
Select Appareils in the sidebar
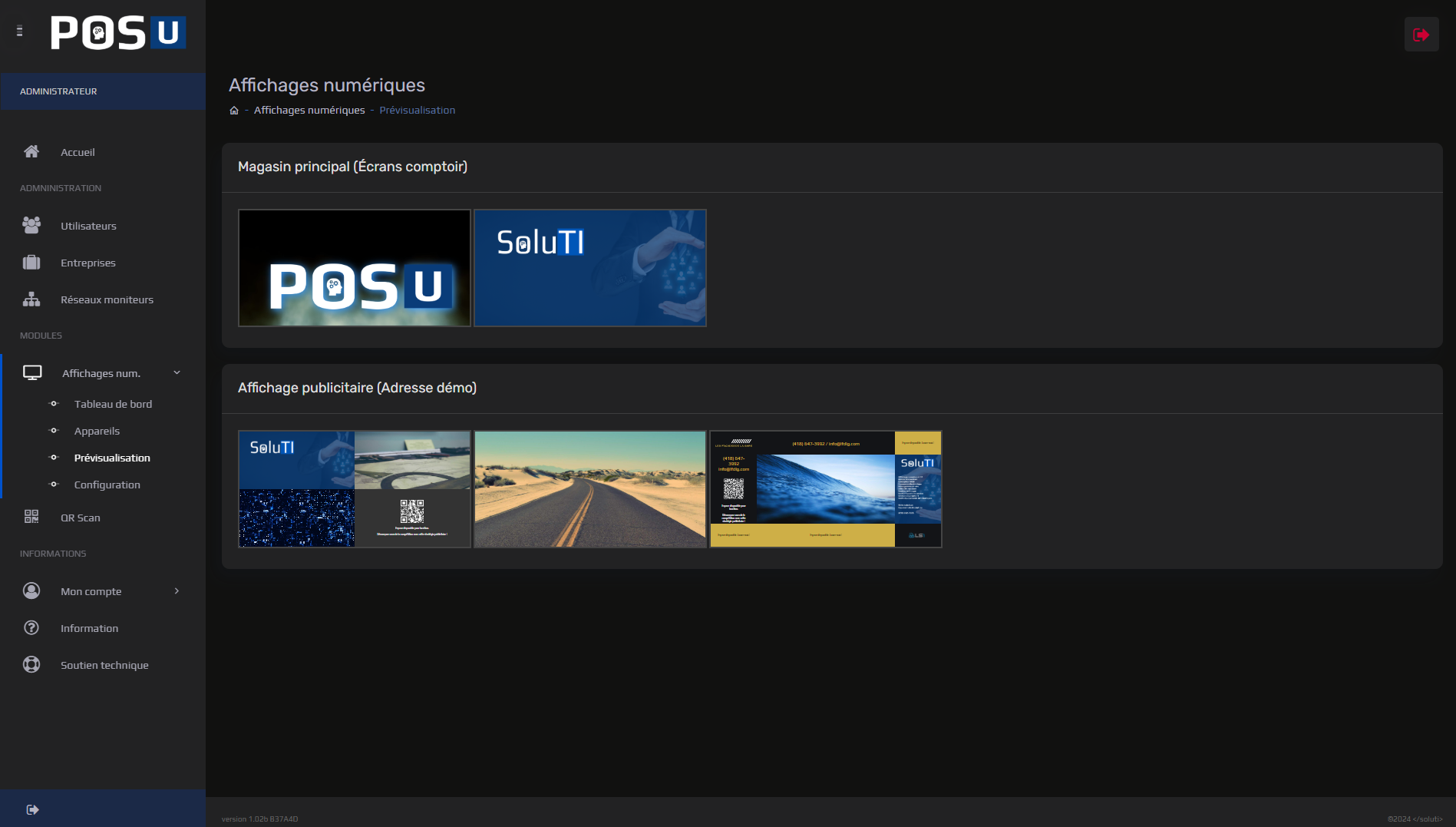97,431
